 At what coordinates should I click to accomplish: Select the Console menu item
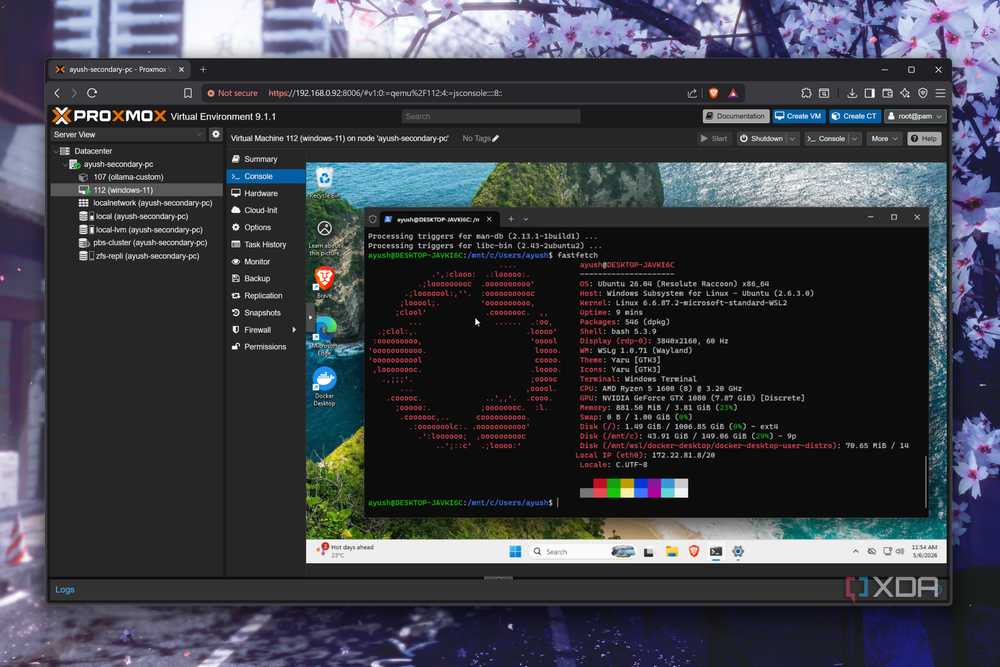pos(266,176)
